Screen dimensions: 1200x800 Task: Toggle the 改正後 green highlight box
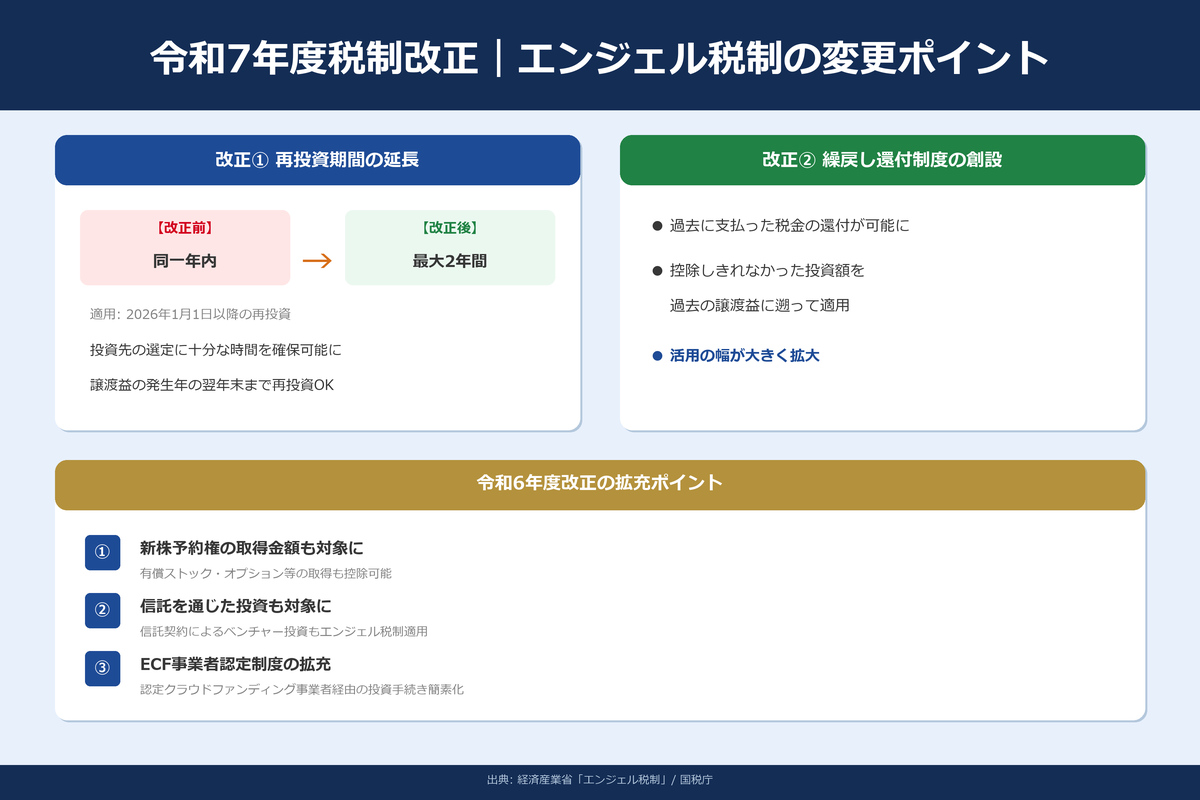pyautogui.click(x=450, y=247)
